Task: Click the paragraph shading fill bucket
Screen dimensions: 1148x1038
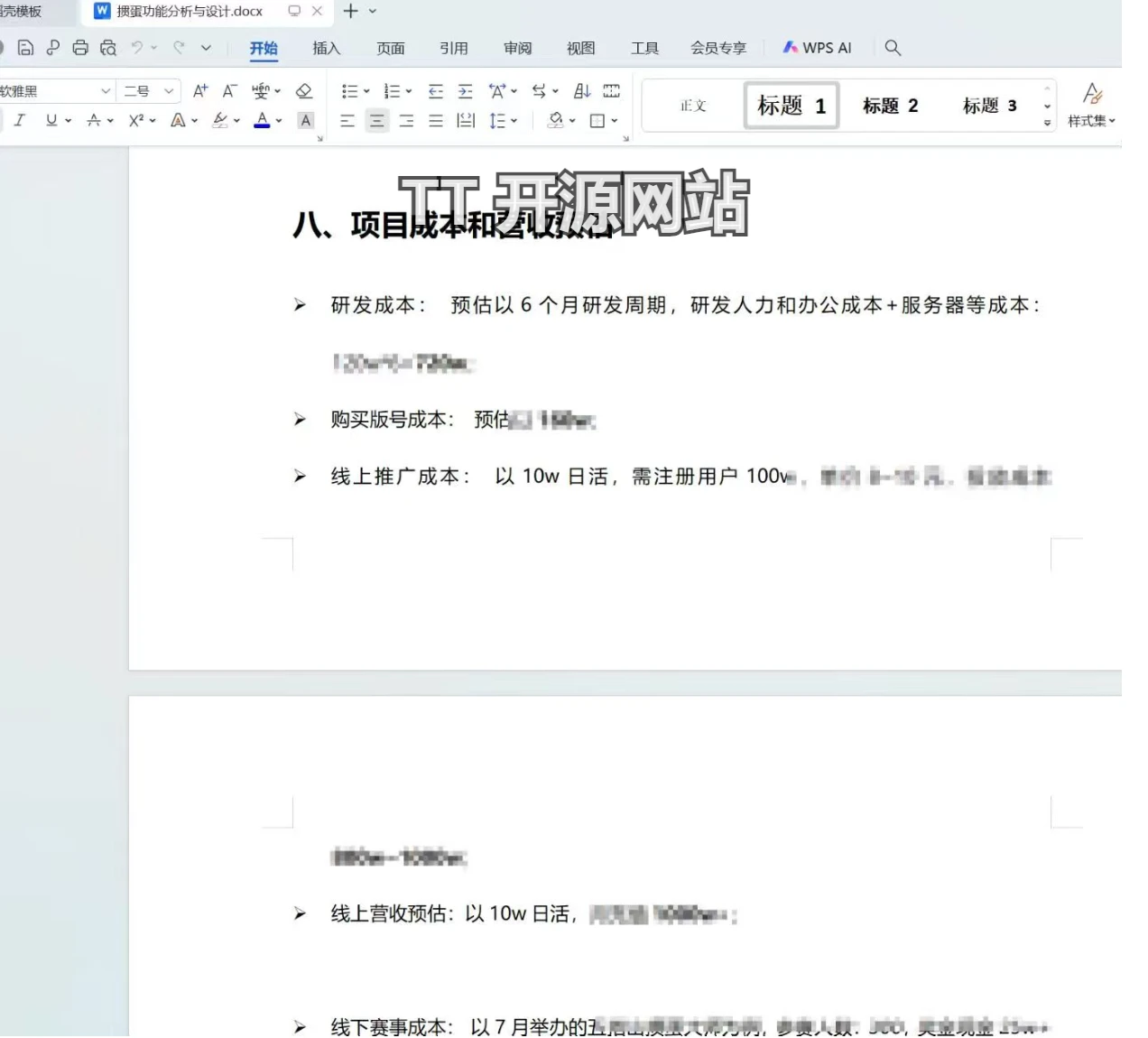Action: point(556,120)
